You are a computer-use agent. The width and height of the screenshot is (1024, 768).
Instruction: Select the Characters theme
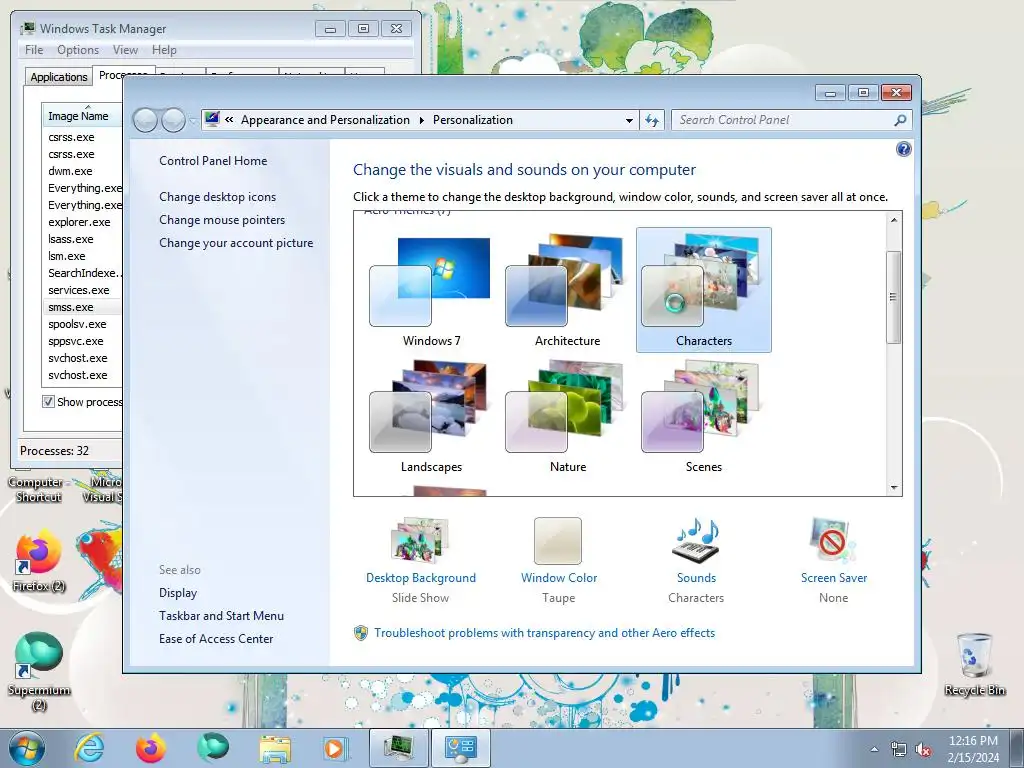point(703,291)
